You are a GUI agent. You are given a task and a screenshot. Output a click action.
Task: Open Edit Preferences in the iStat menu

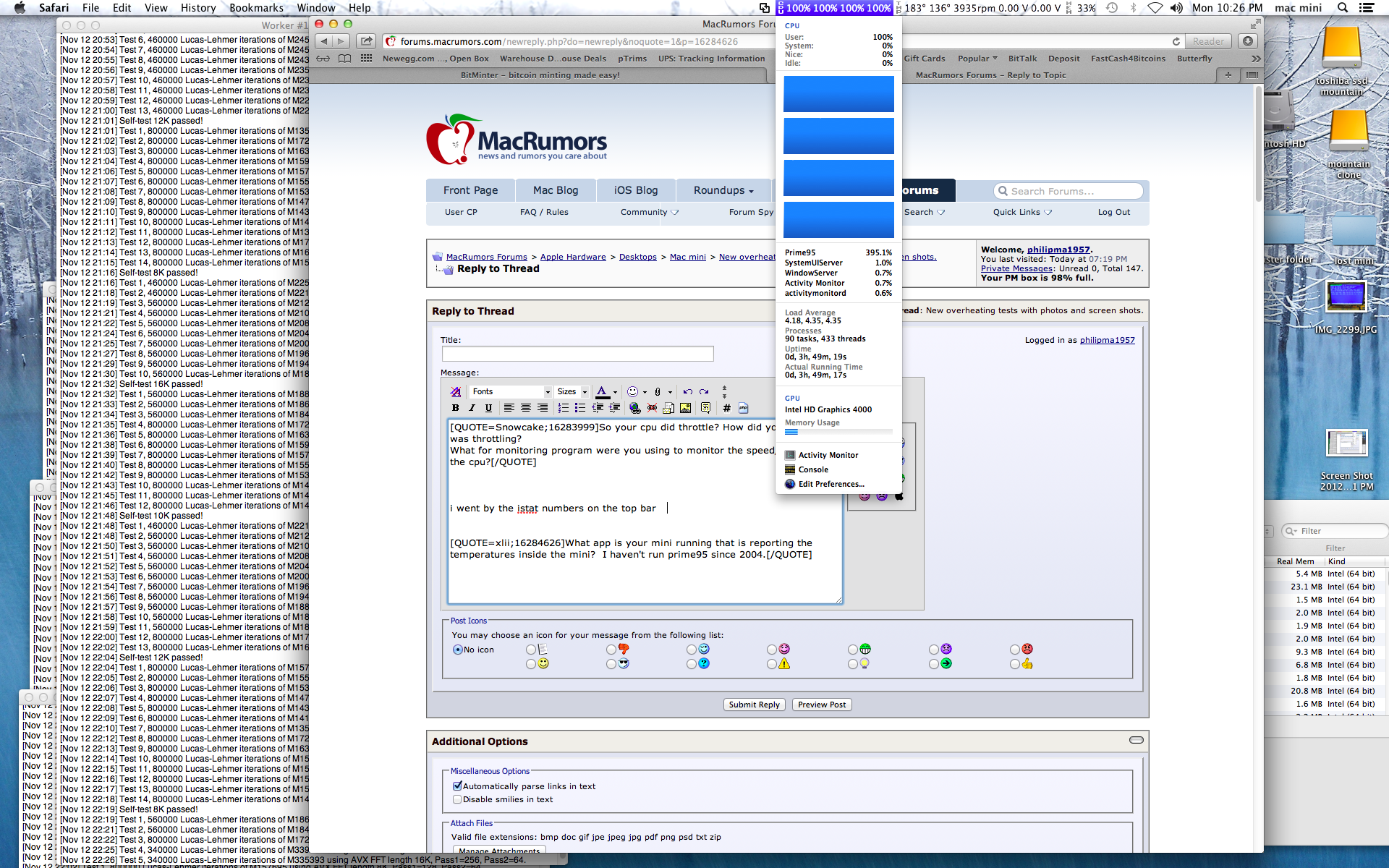[831, 484]
